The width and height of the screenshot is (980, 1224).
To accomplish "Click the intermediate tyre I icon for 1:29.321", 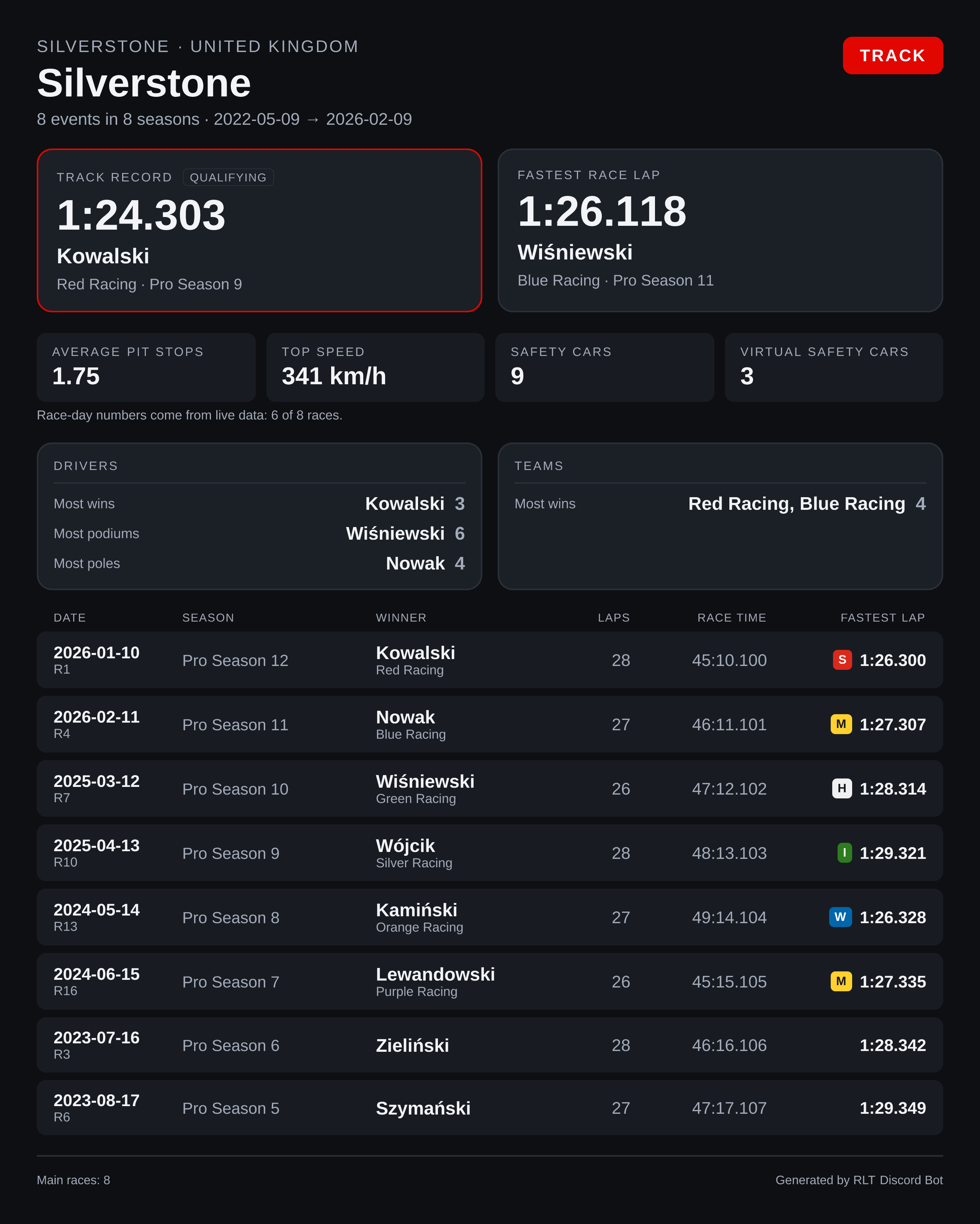I will [x=844, y=853].
